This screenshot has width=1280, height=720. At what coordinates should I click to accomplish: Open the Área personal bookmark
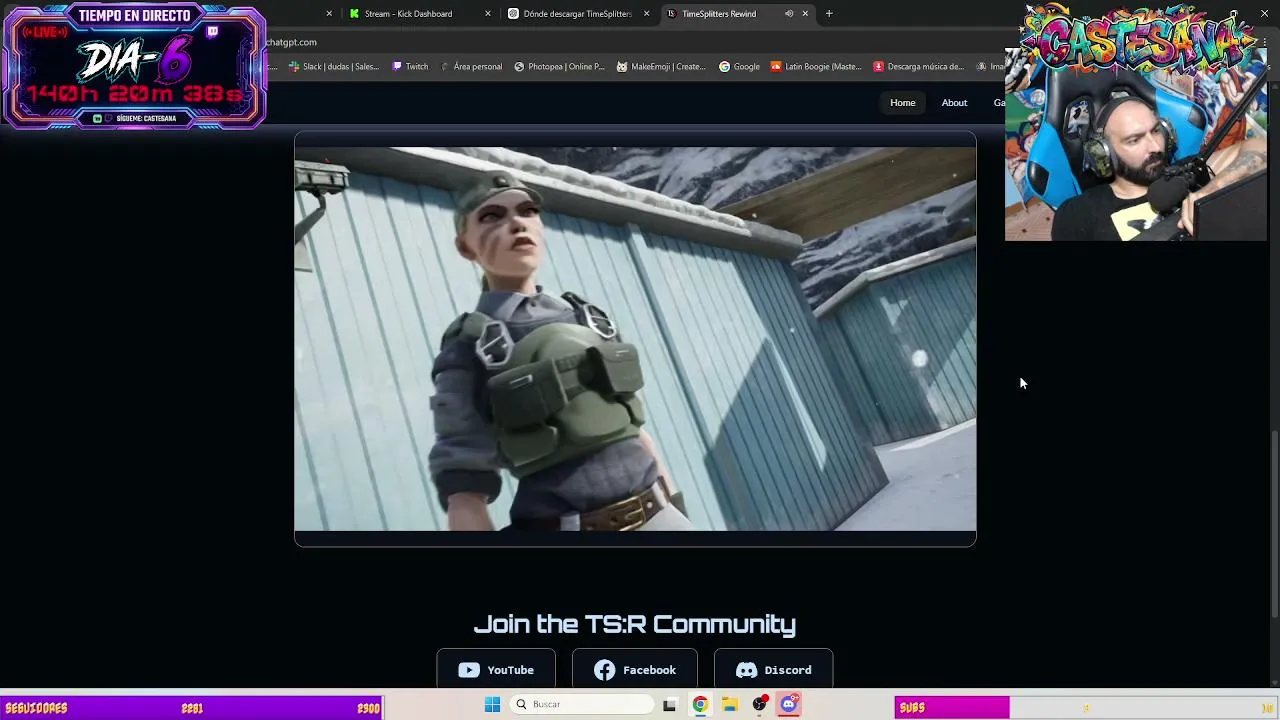[x=471, y=67]
